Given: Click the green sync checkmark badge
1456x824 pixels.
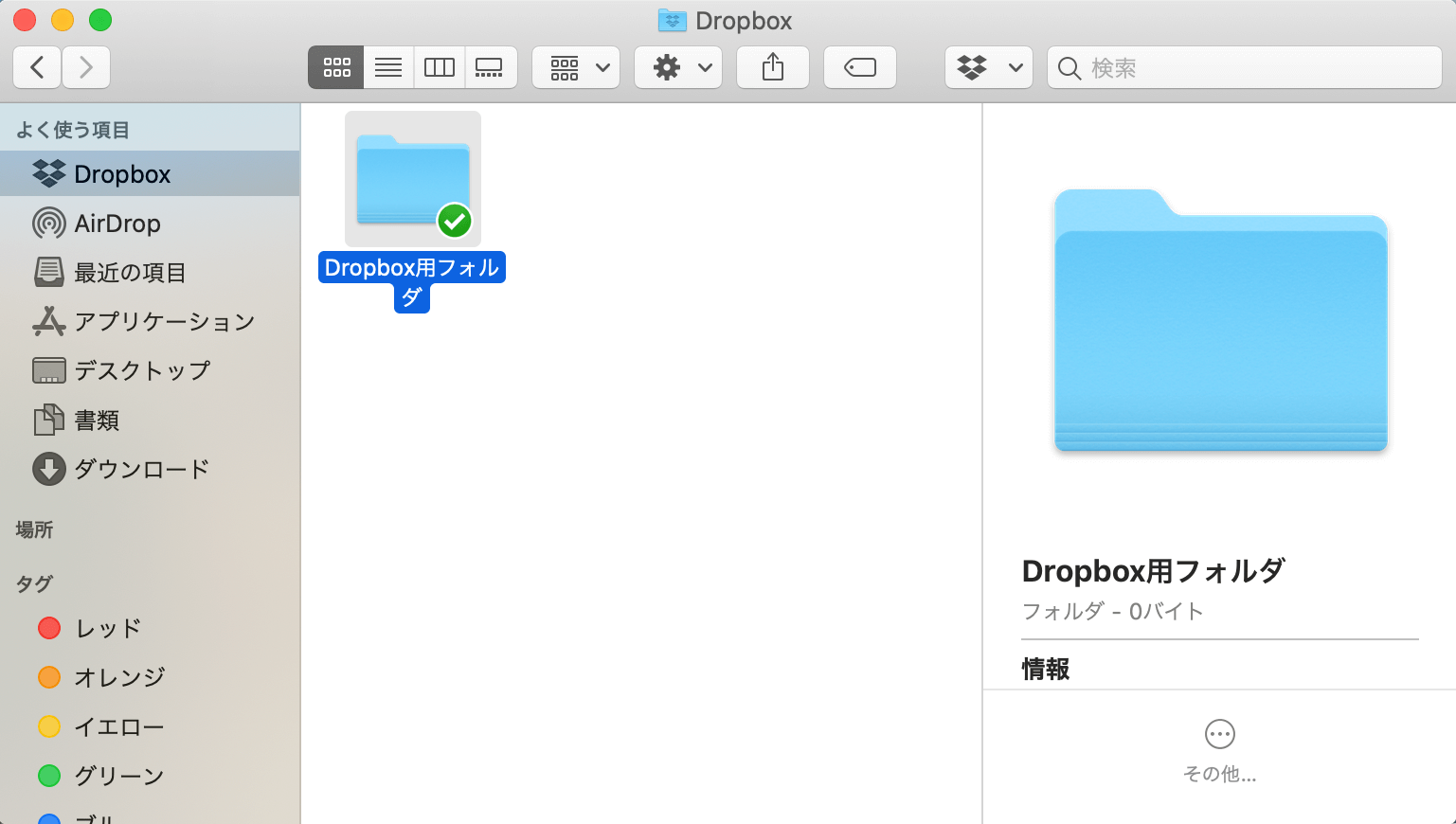Looking at the screenshot, I should pos(455,222).
